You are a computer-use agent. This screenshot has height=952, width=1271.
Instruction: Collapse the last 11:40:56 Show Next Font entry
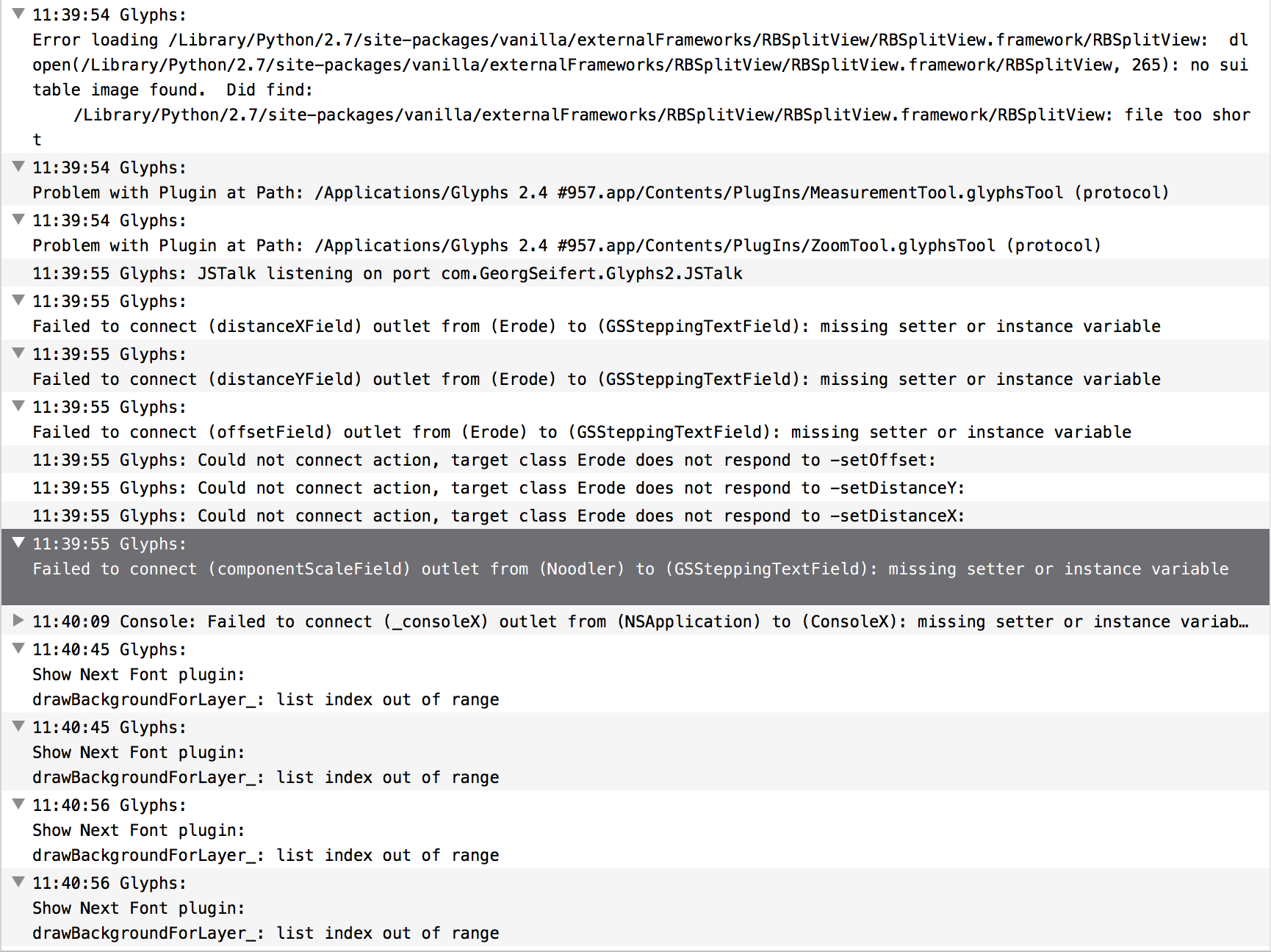(19, 882)
